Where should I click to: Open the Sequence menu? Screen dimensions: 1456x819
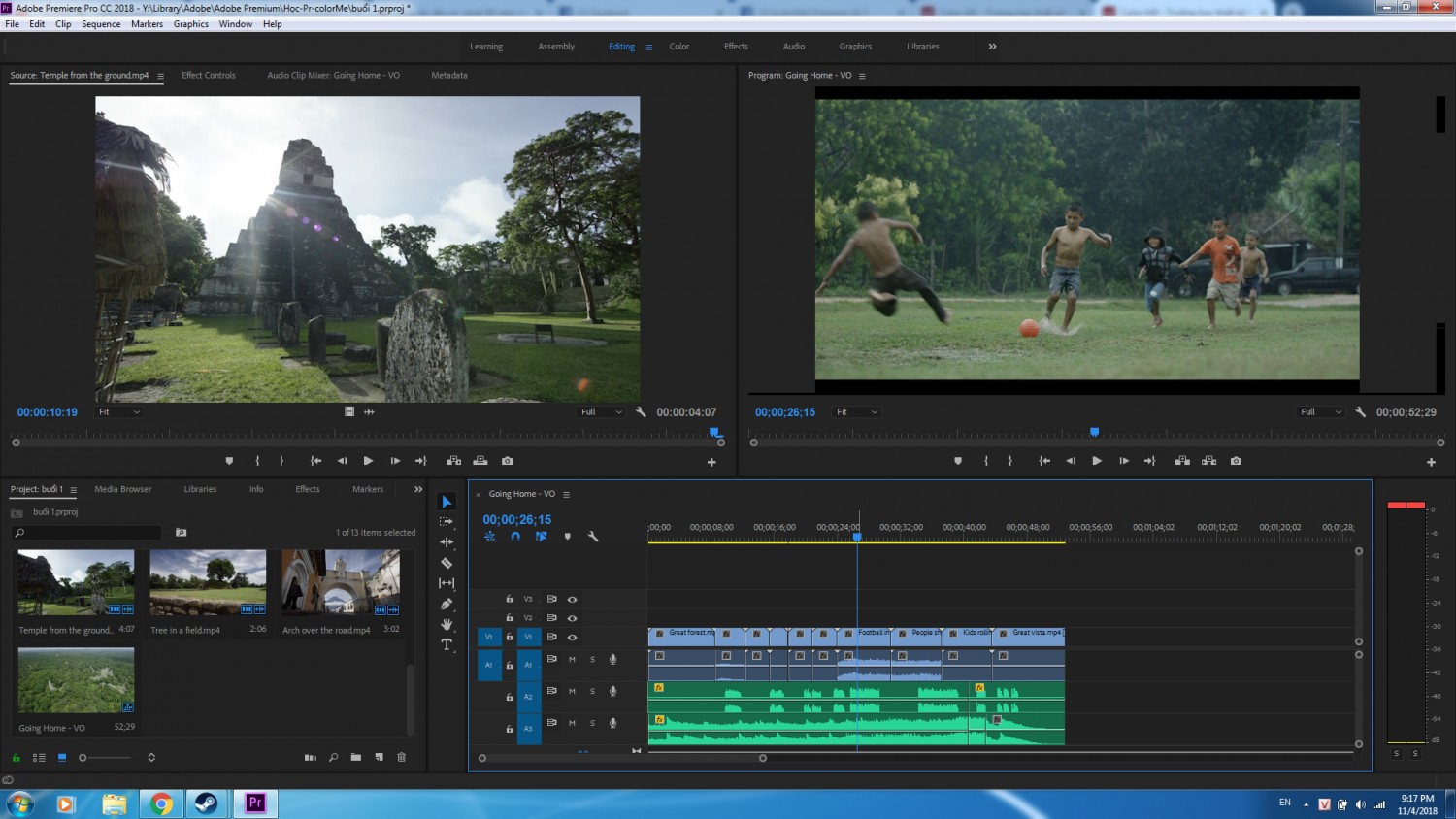click(101, 24)
